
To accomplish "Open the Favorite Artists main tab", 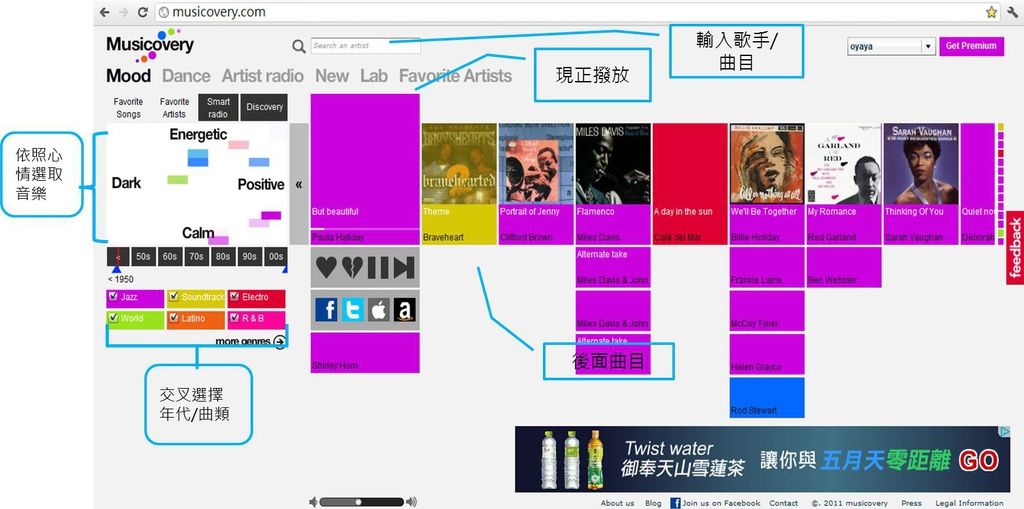I will pyautogui.click(x=455, y=76).
